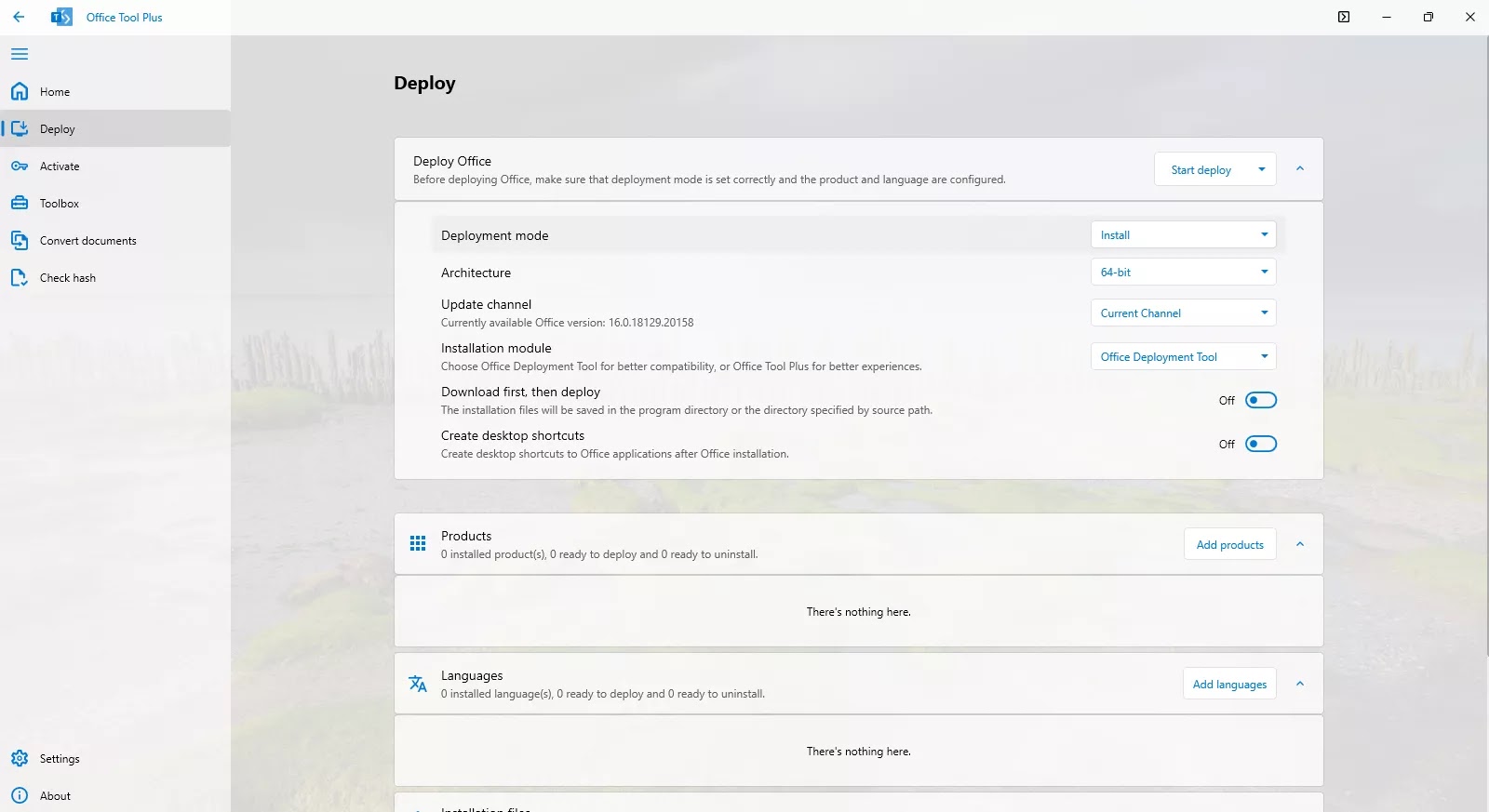Click the Activate key icon

click(x=20, y=166)
